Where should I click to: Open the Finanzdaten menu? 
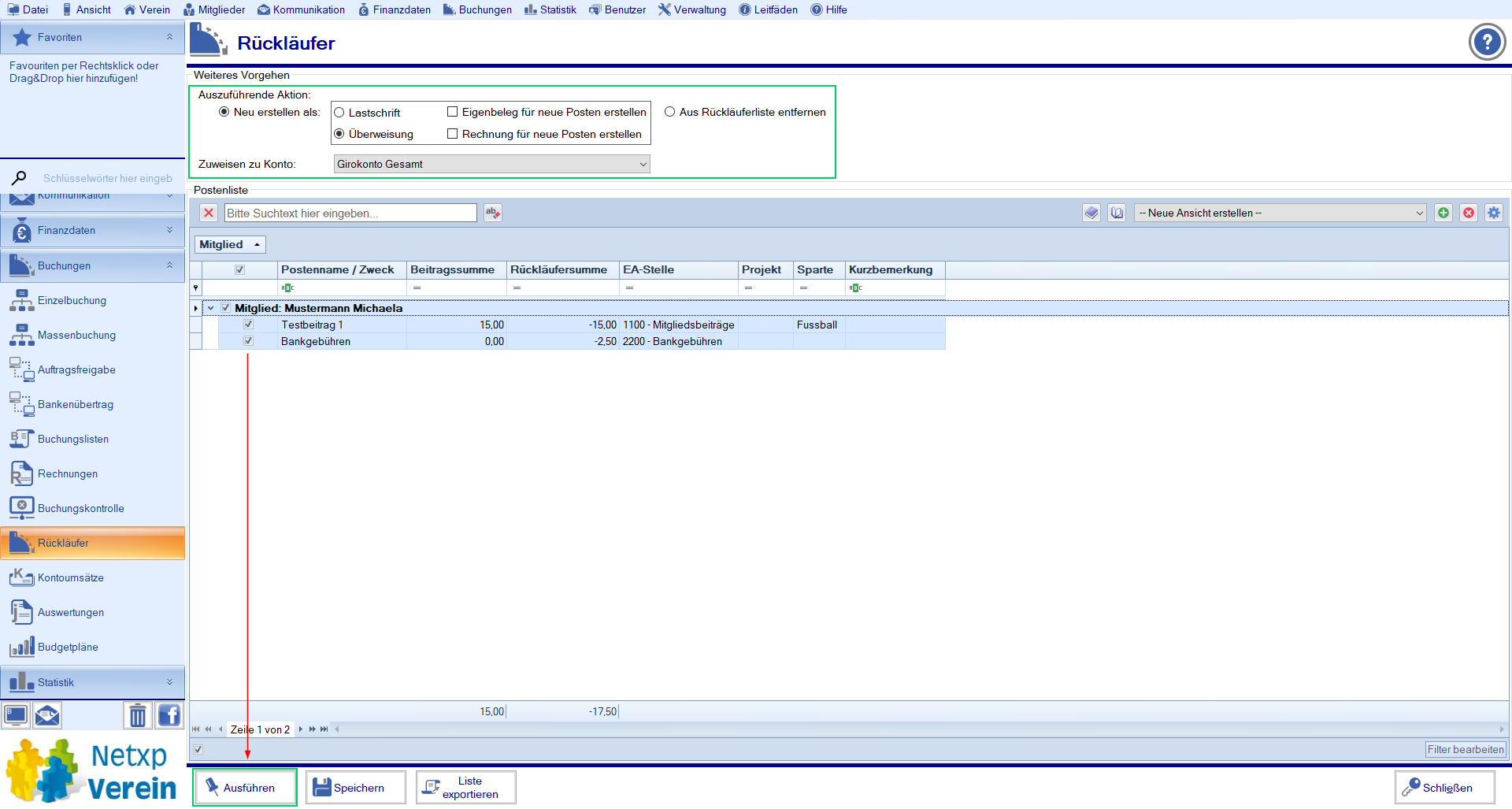395,9
